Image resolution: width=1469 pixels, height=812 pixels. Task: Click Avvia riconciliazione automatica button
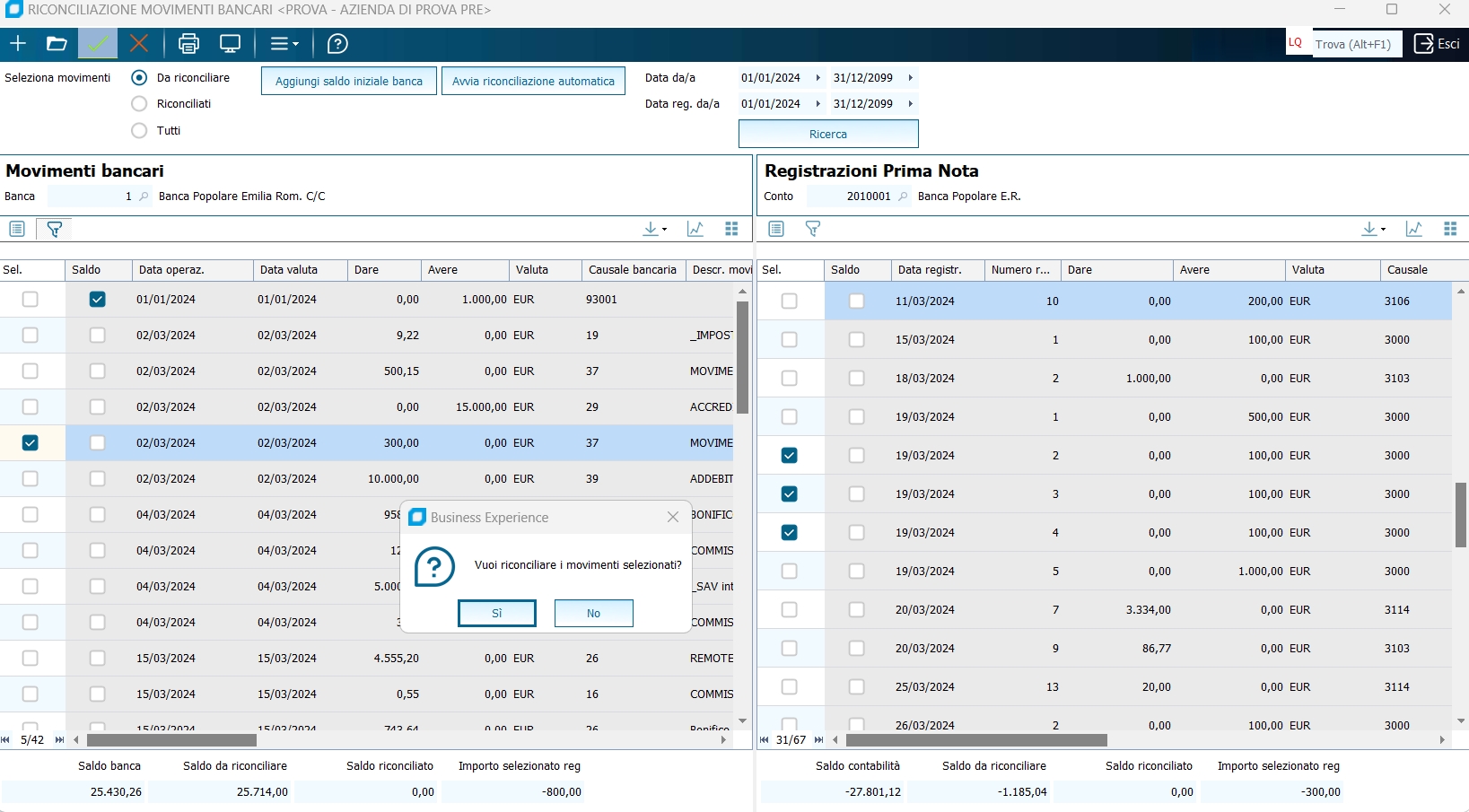[533, 81]
